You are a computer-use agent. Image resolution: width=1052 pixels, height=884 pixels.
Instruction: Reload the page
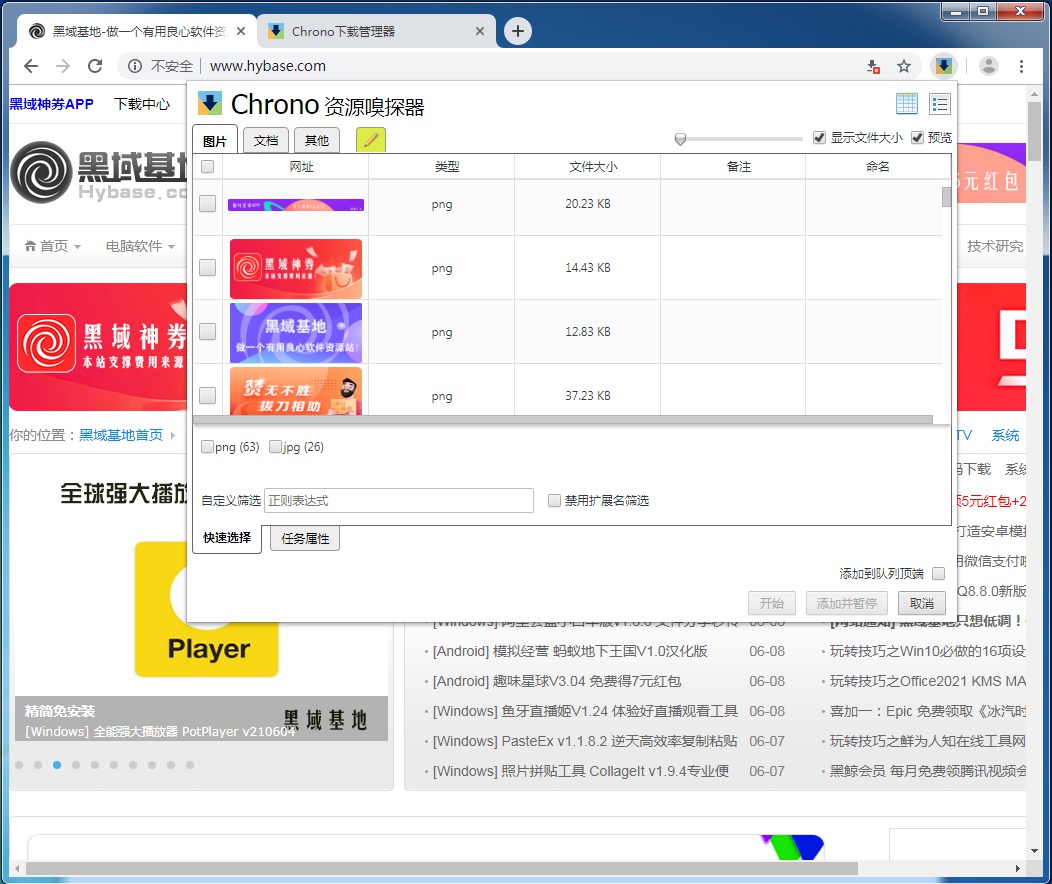point(95,66)
